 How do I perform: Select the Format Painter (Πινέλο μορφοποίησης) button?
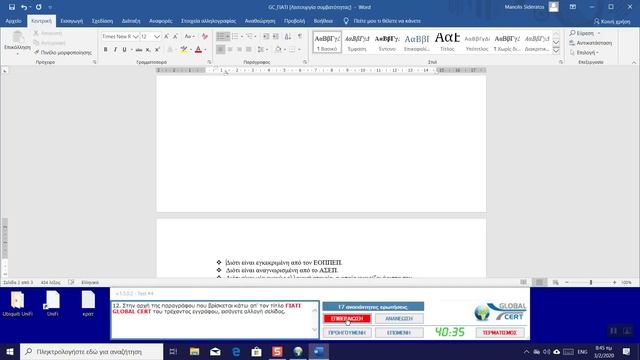tap(63, 53)
